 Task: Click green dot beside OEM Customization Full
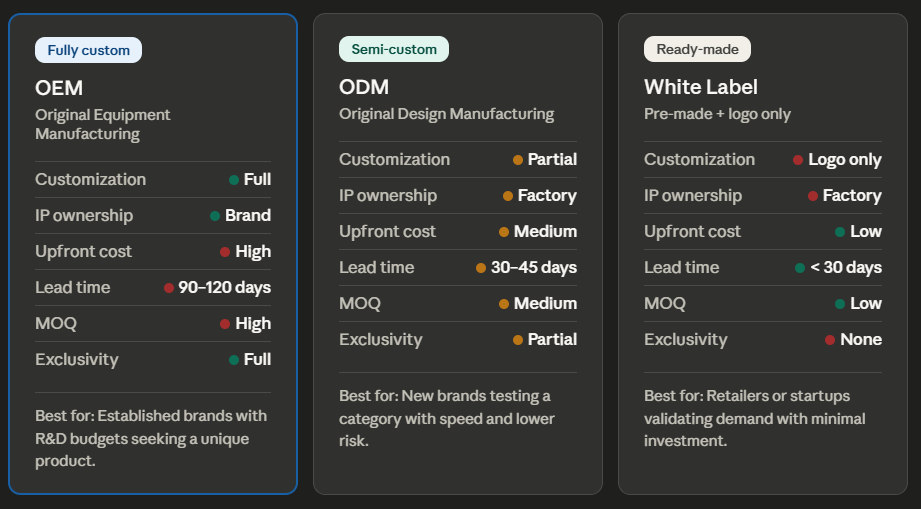[x=234, y=180]
